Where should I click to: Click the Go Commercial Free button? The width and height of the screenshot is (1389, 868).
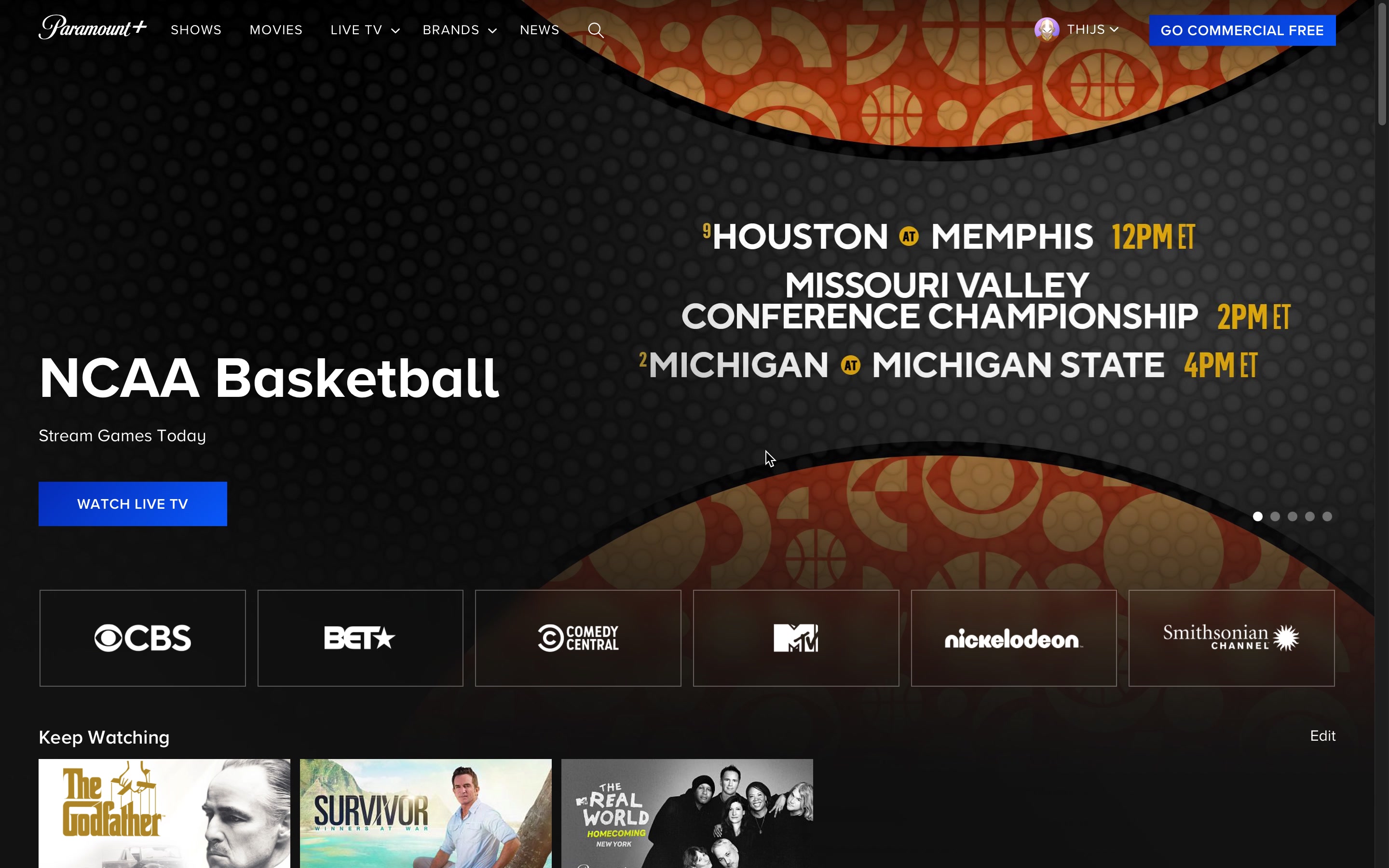(x=1243, y=30)
